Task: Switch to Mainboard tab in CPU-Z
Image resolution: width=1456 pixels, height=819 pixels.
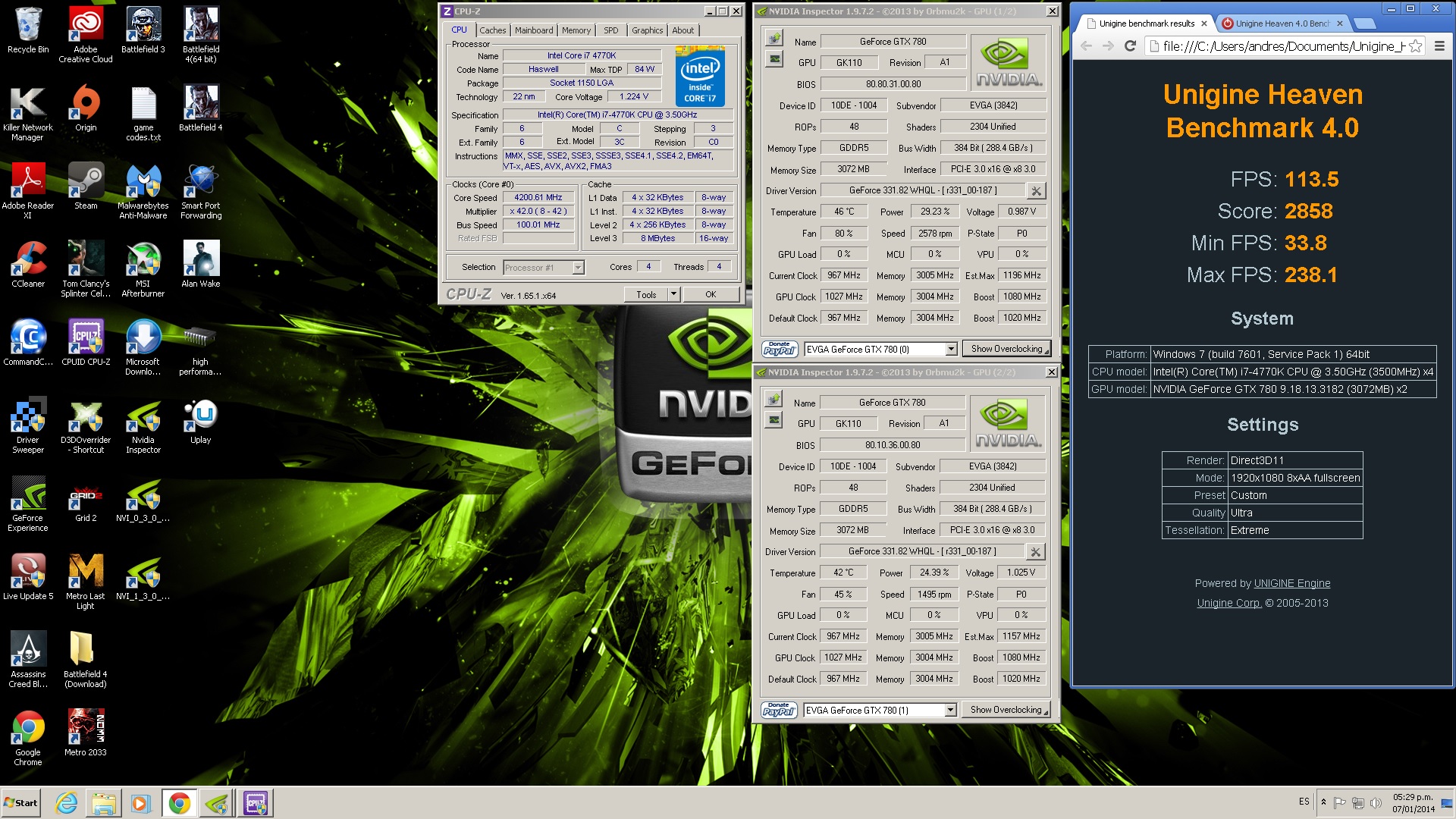Action: coord(534,30)
